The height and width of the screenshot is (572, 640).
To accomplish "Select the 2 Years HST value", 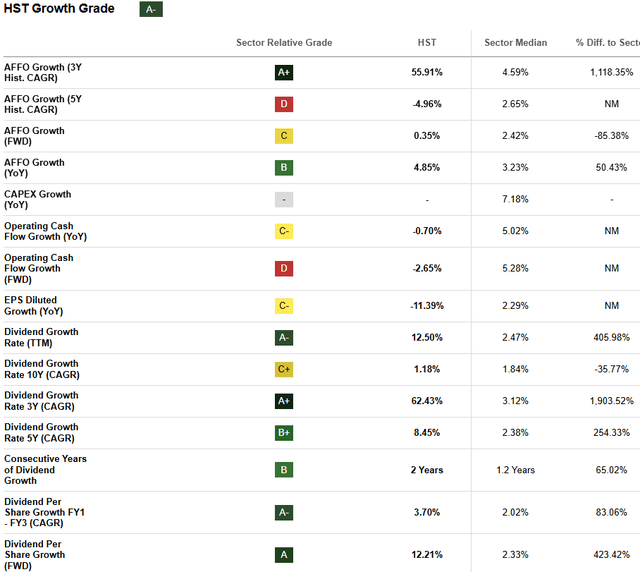I will coord(427,470).
